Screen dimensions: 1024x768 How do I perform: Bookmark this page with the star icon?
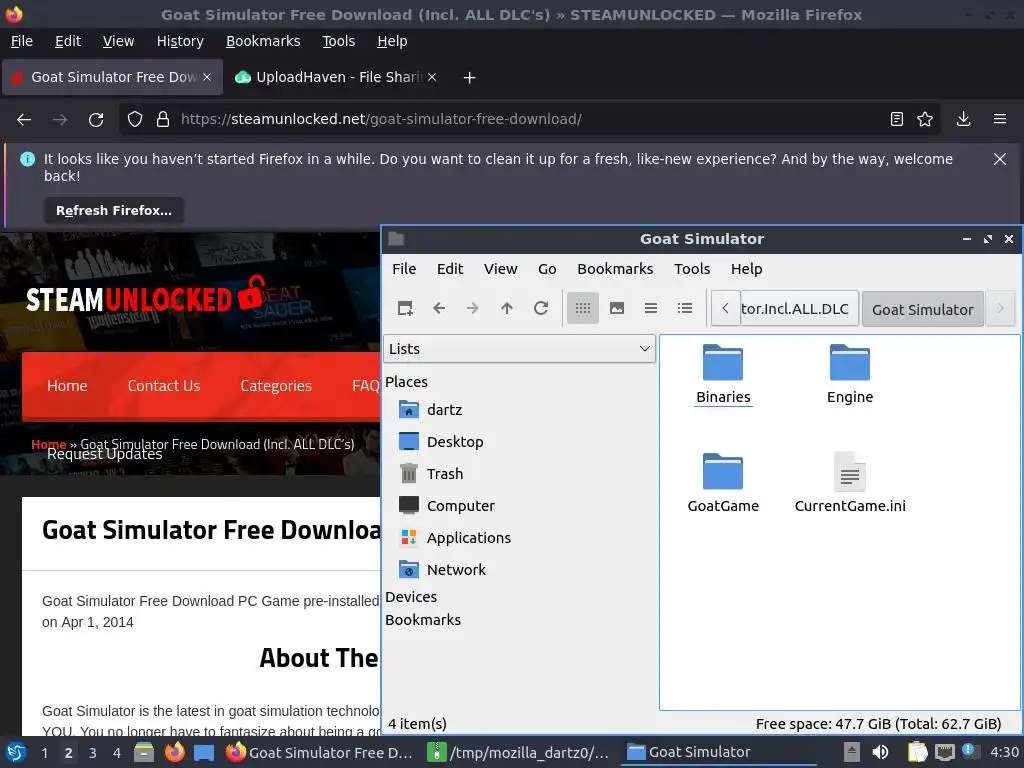(925, 120)
